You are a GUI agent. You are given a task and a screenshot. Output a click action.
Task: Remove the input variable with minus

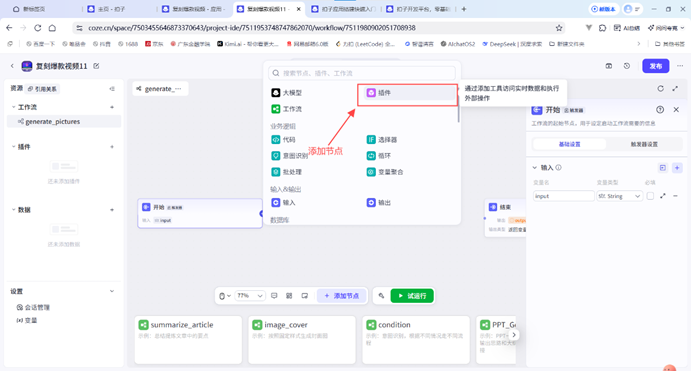(x=675, y=196)
